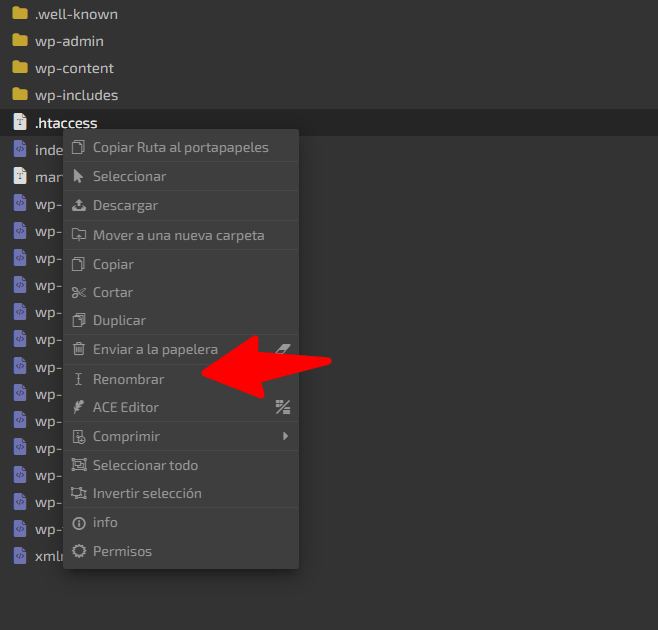Click the eraser icon on the papelera row
This screenshot has height=630, width=658.
click(x=283, y=349)
